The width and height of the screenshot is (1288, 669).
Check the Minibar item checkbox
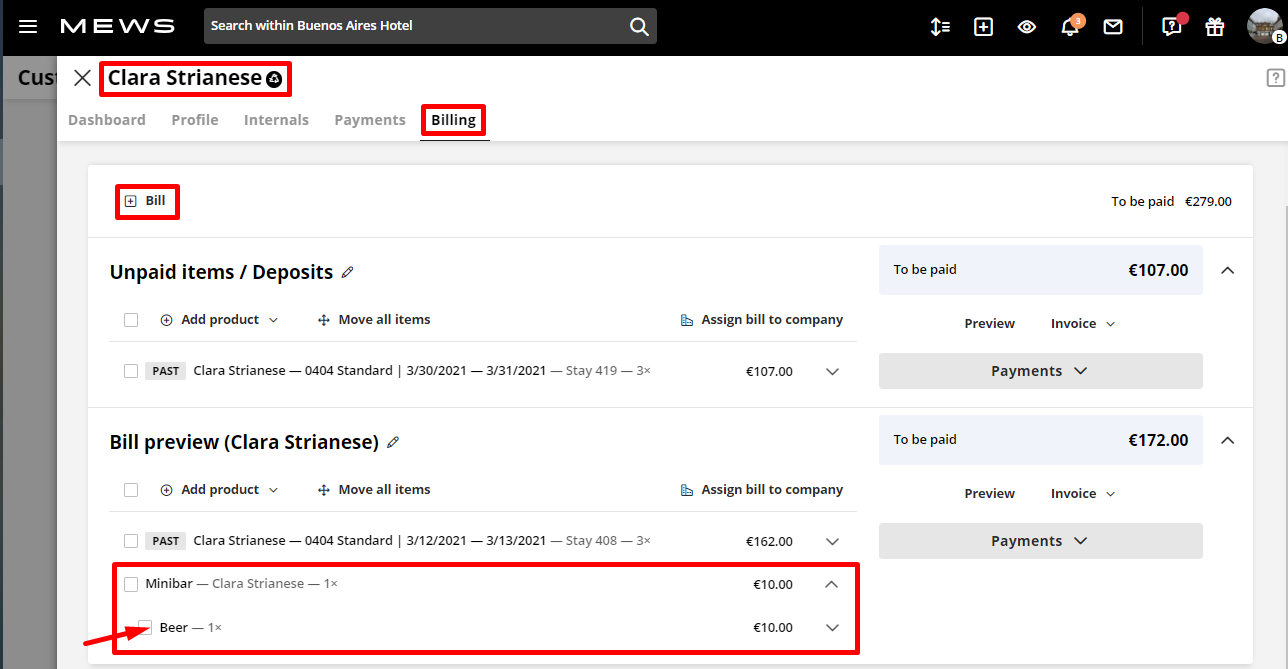pyautogui.click(x=131, y=584)
